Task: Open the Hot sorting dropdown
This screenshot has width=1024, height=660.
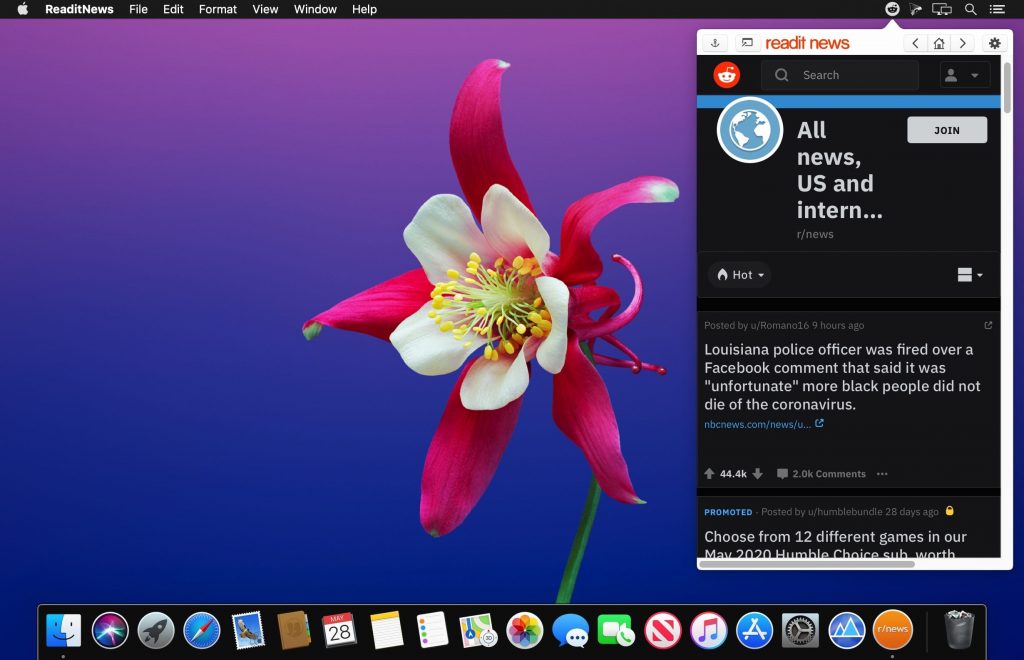Action: (x=739, y=274)
